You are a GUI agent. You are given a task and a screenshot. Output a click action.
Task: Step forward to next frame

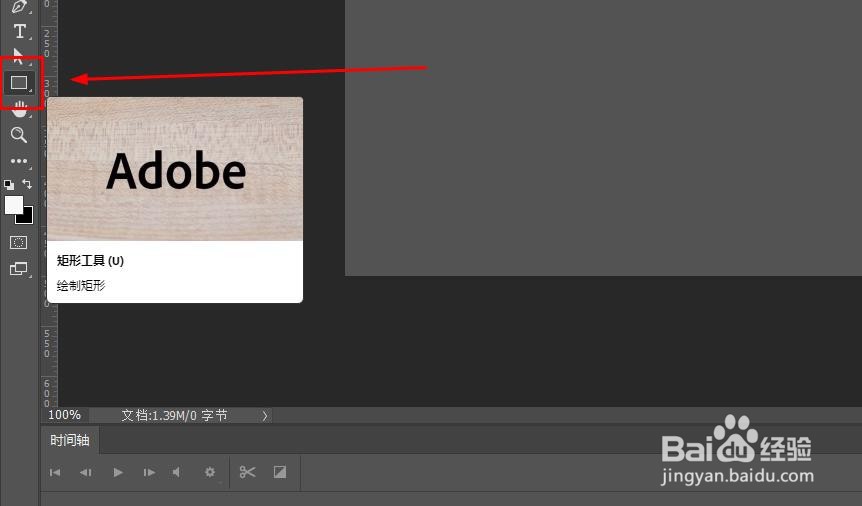149,472
